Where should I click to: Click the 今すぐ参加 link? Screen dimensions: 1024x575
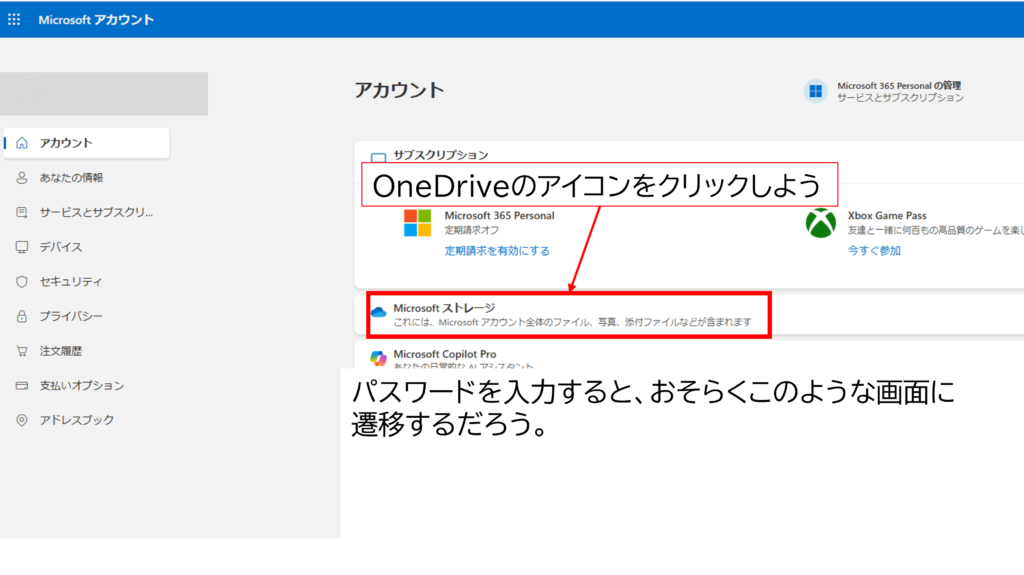(874, 251)
